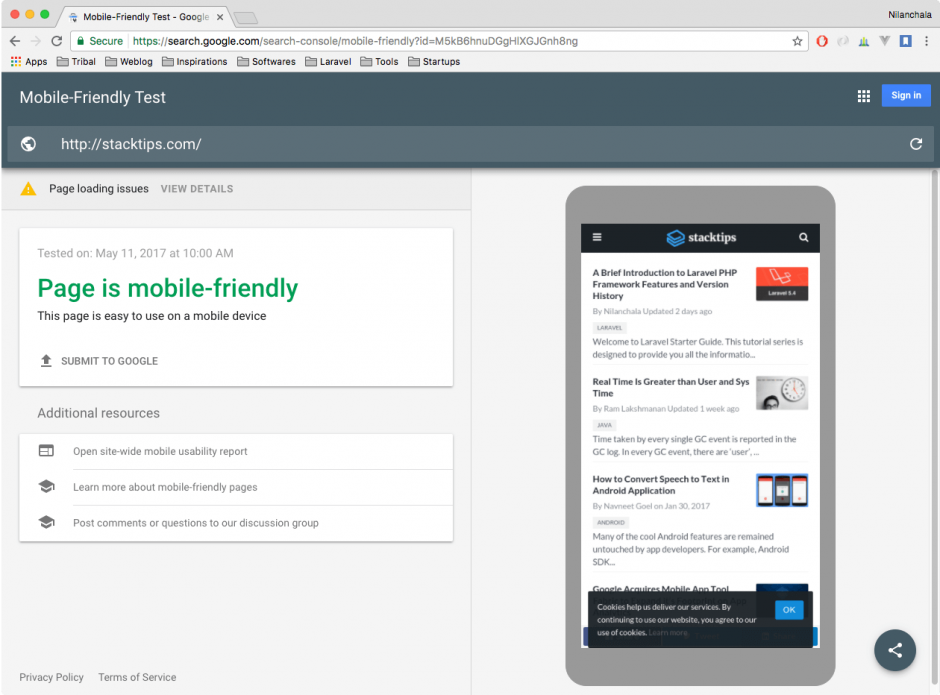Click the Sign in button
Image resolution: width=940 pixels, height=695 pixels.
(906, 96)
